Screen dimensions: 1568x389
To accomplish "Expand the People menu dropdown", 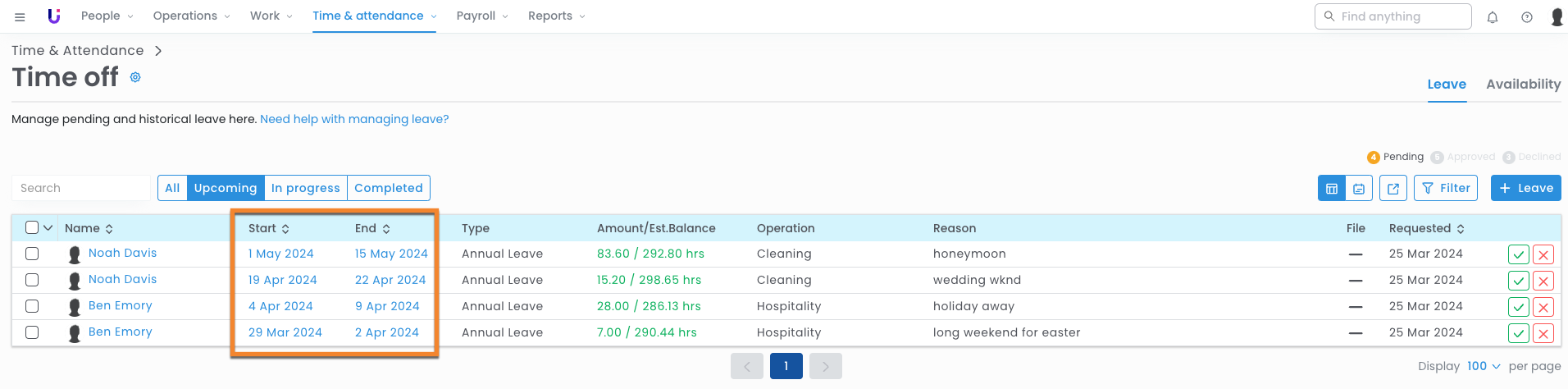I will 107,16.
